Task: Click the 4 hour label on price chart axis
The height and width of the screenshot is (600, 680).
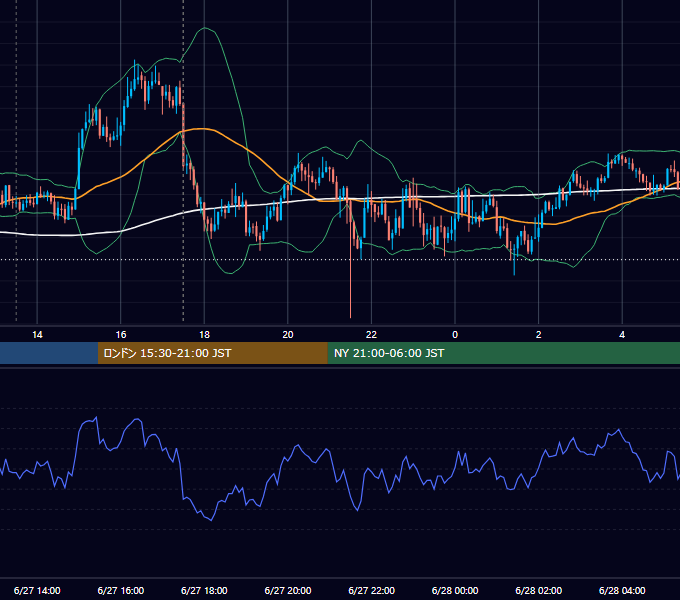Action: [x=622, y=335]
